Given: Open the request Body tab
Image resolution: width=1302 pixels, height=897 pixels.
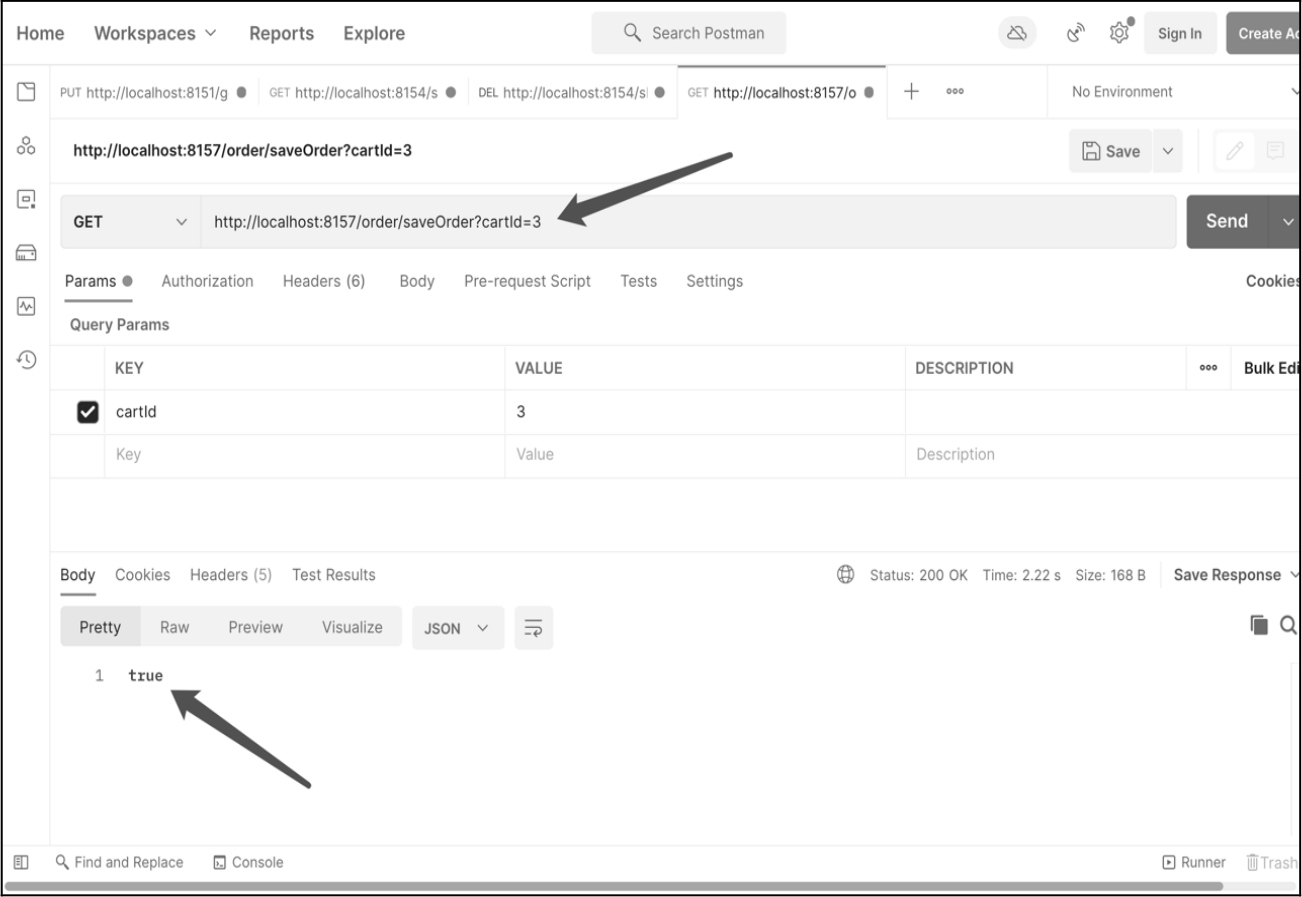Looking at the screenshot, I should 417,281.
